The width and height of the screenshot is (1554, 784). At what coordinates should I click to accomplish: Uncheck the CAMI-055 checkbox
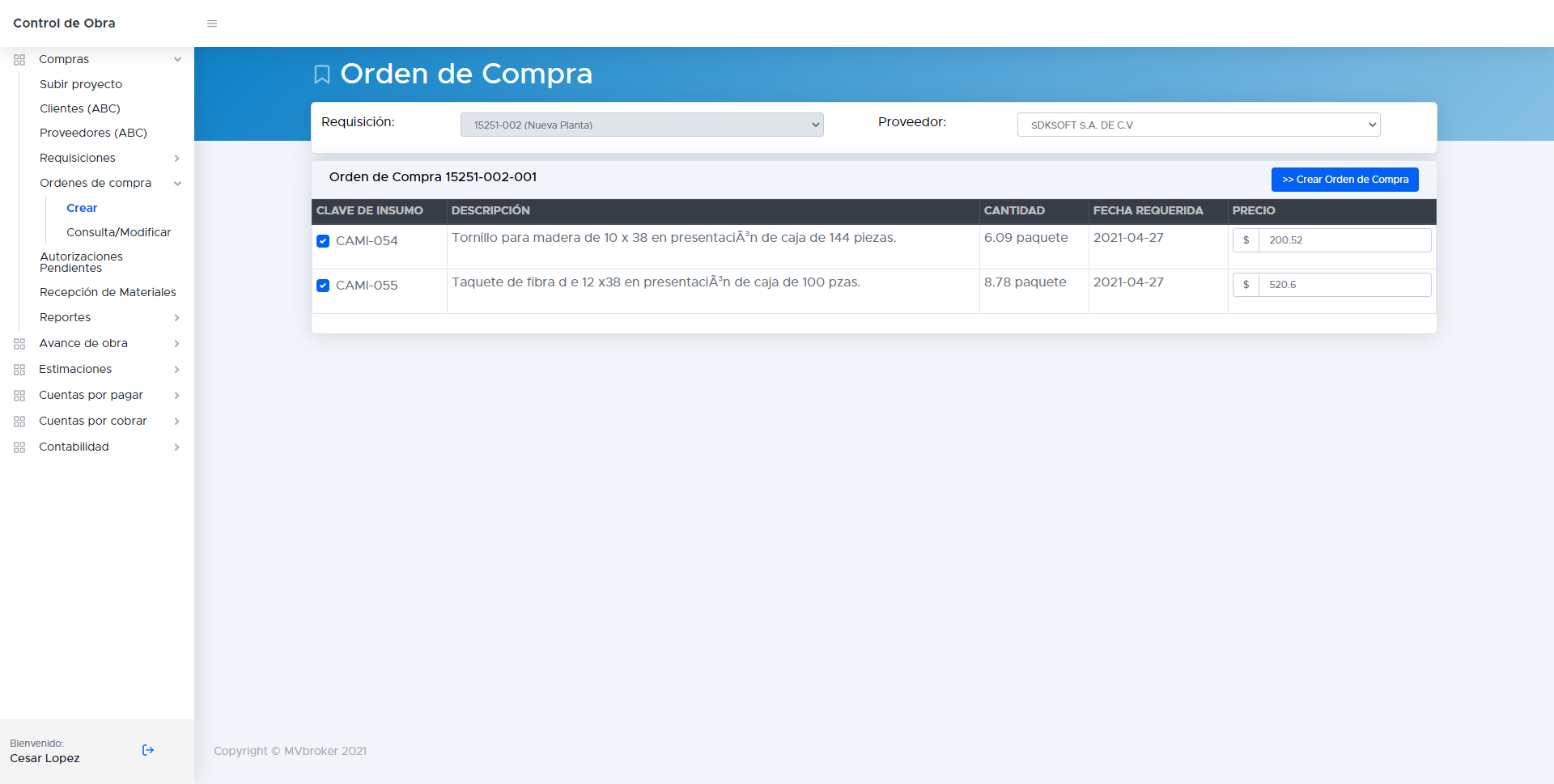tap(323, 286)
